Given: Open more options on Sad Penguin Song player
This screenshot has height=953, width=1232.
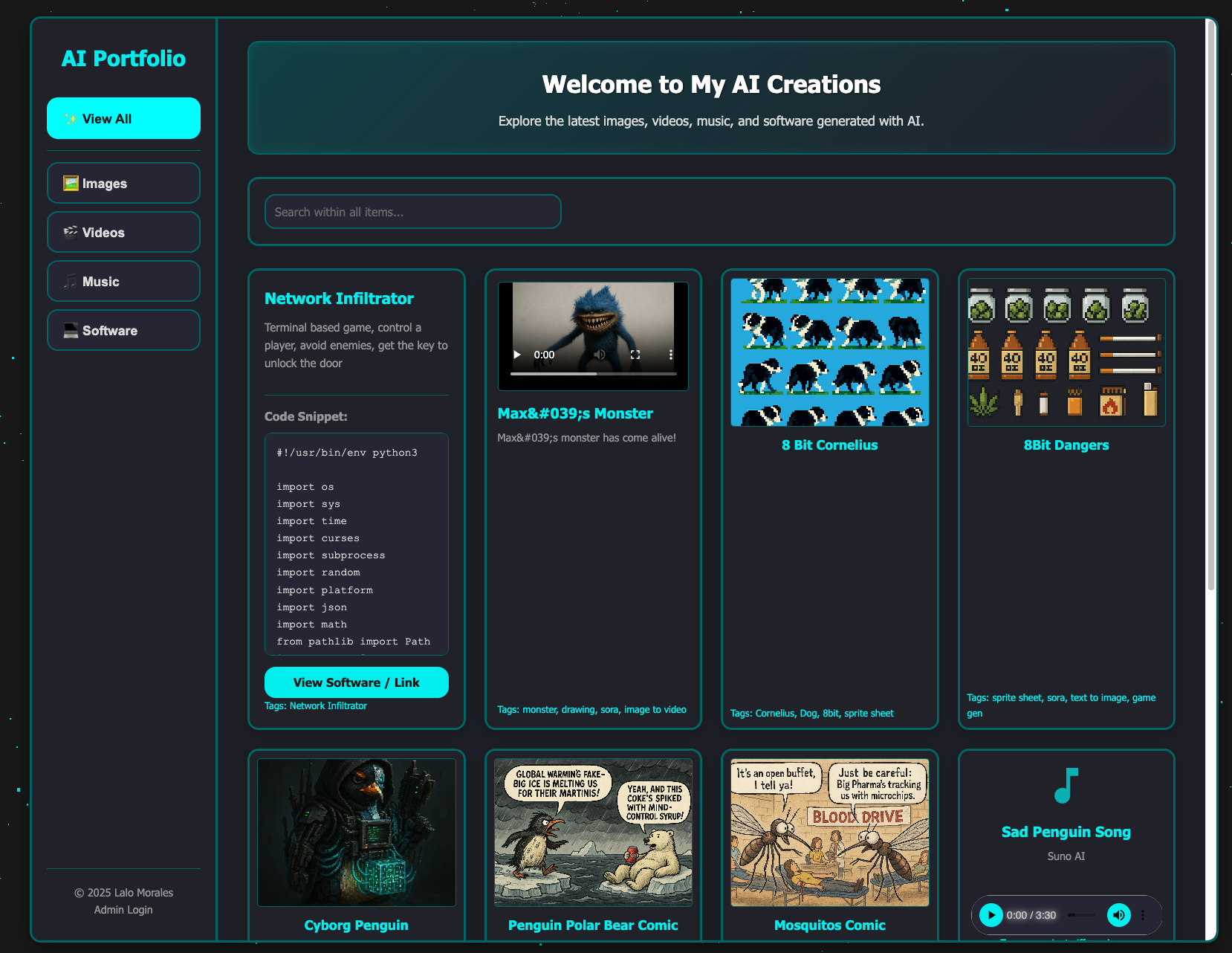Looking at the screenshot, I should click(x=1143, y=915).
